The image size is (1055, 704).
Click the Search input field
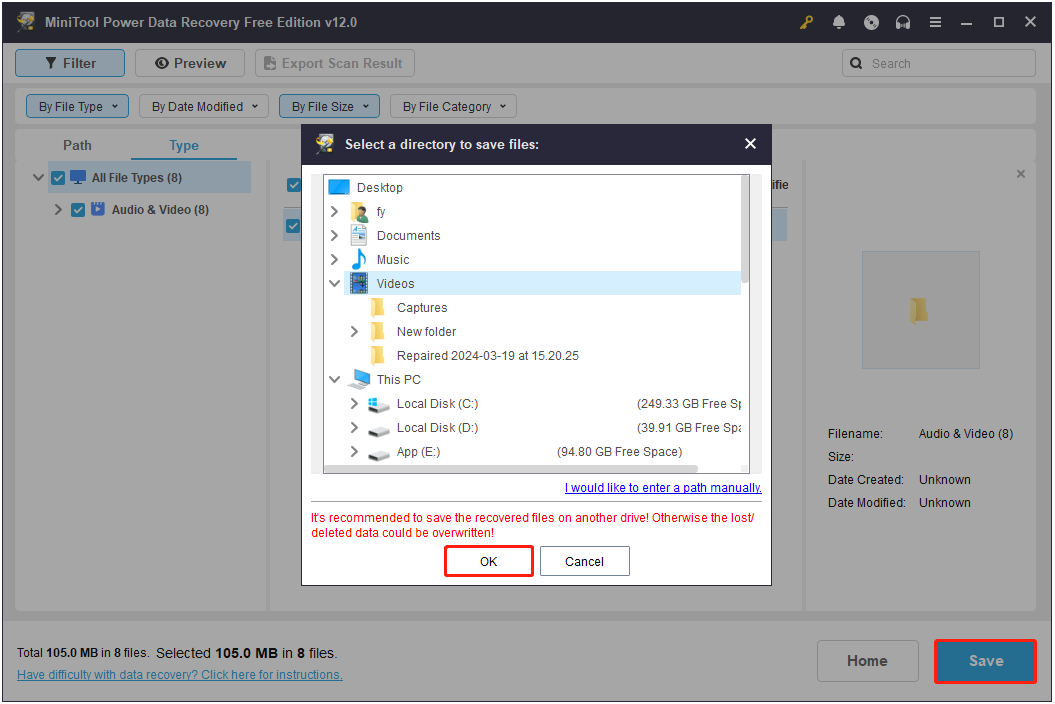click(x=939, y=63)
